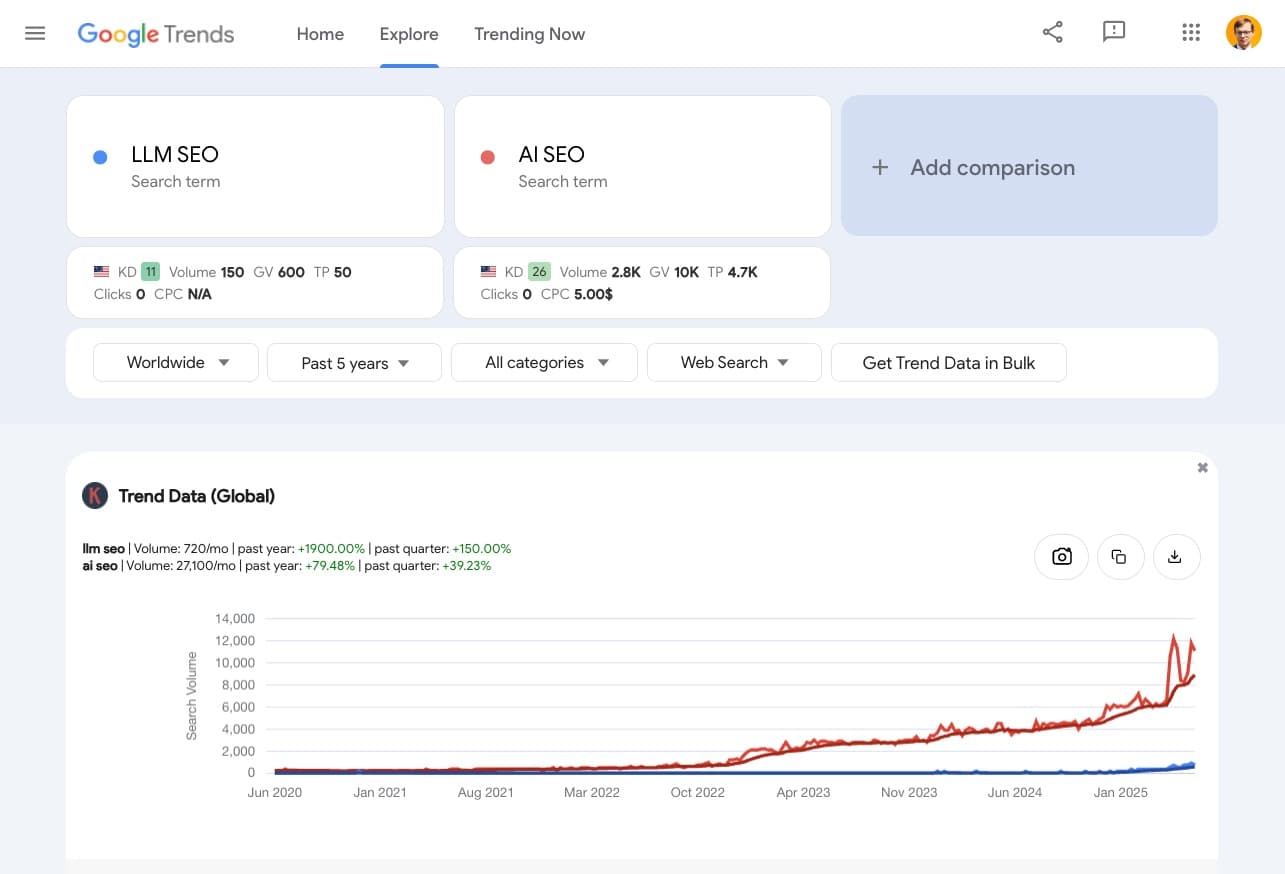Click the Apr 2023 axis label
The width and height of the screenshot is (1285, 874).
(x=803, y=792)
